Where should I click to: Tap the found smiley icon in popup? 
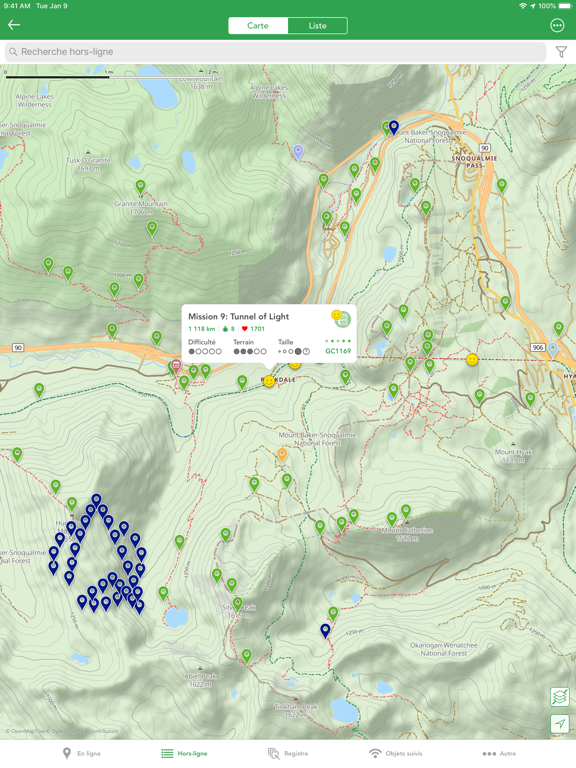point(336,315)
